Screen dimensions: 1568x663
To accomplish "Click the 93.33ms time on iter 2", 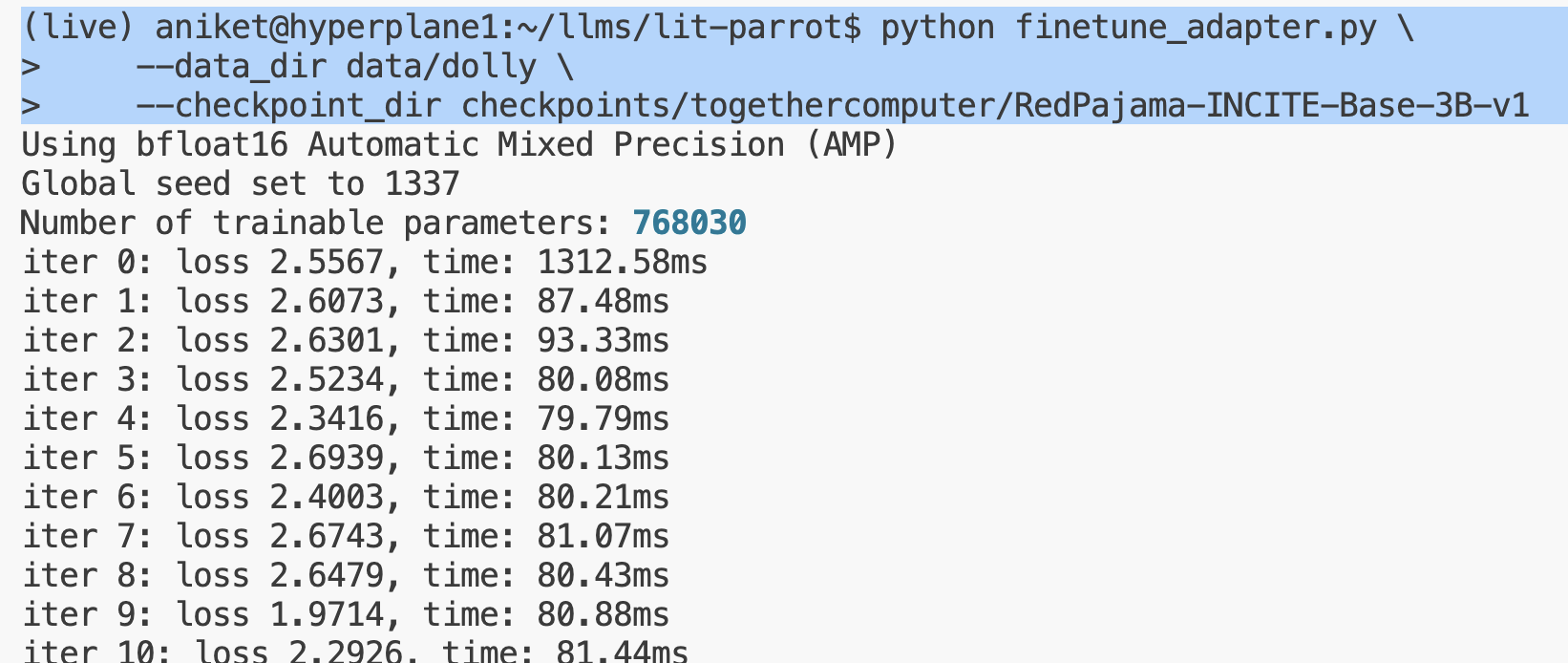I will (x=604, y=340).
